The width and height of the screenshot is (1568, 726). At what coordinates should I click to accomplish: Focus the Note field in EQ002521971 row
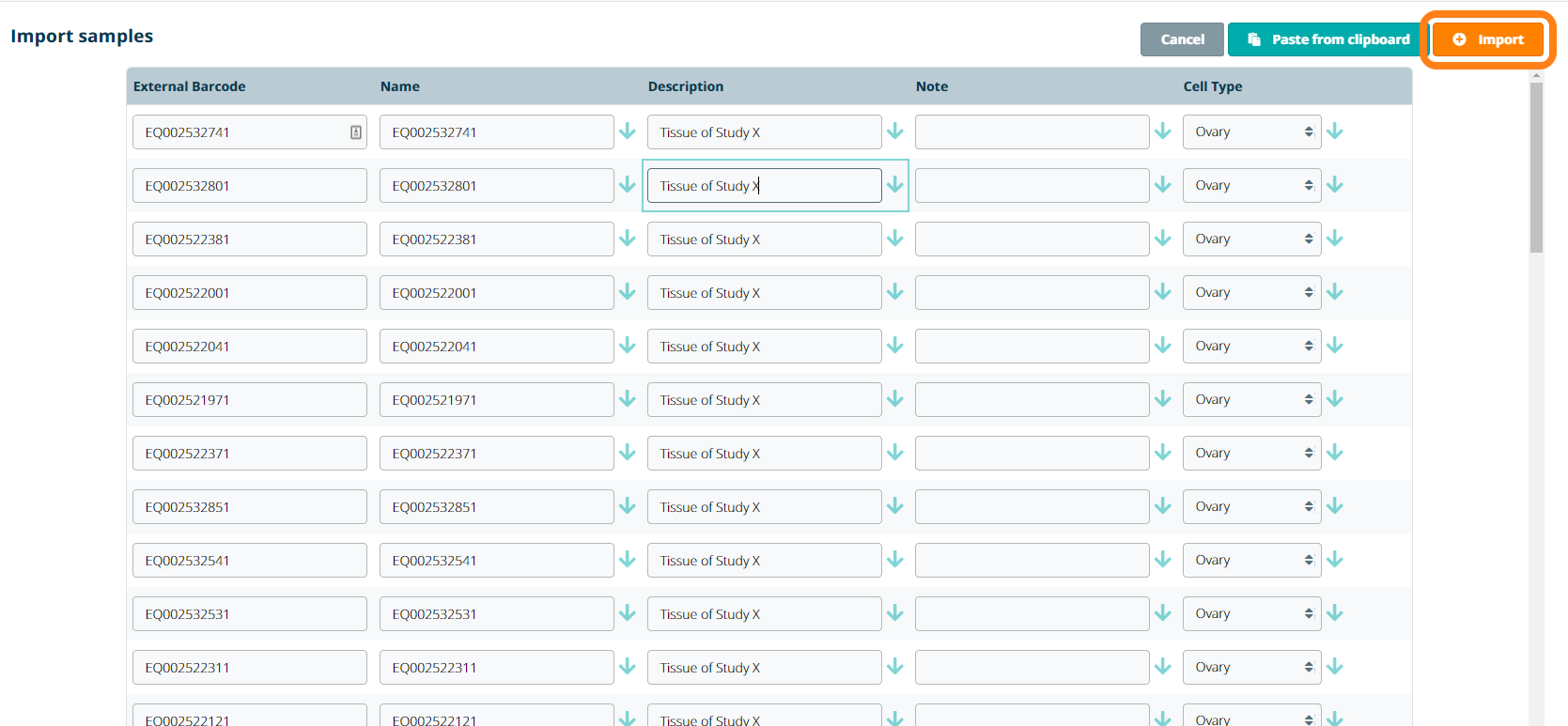pyautogui.click(x=1032, y=400)
